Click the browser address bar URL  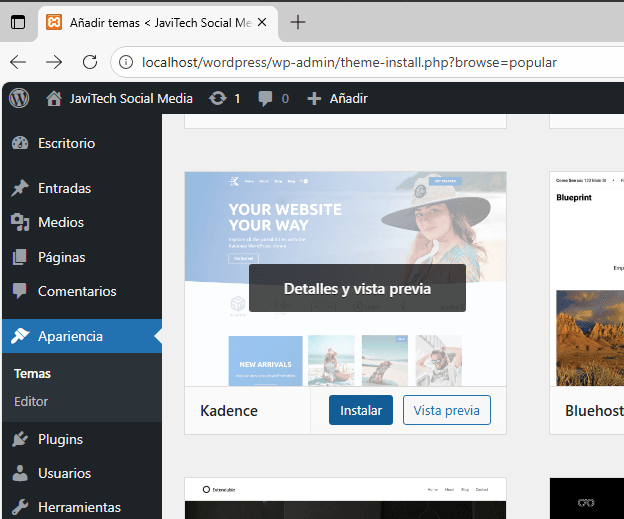click(350, 62)
